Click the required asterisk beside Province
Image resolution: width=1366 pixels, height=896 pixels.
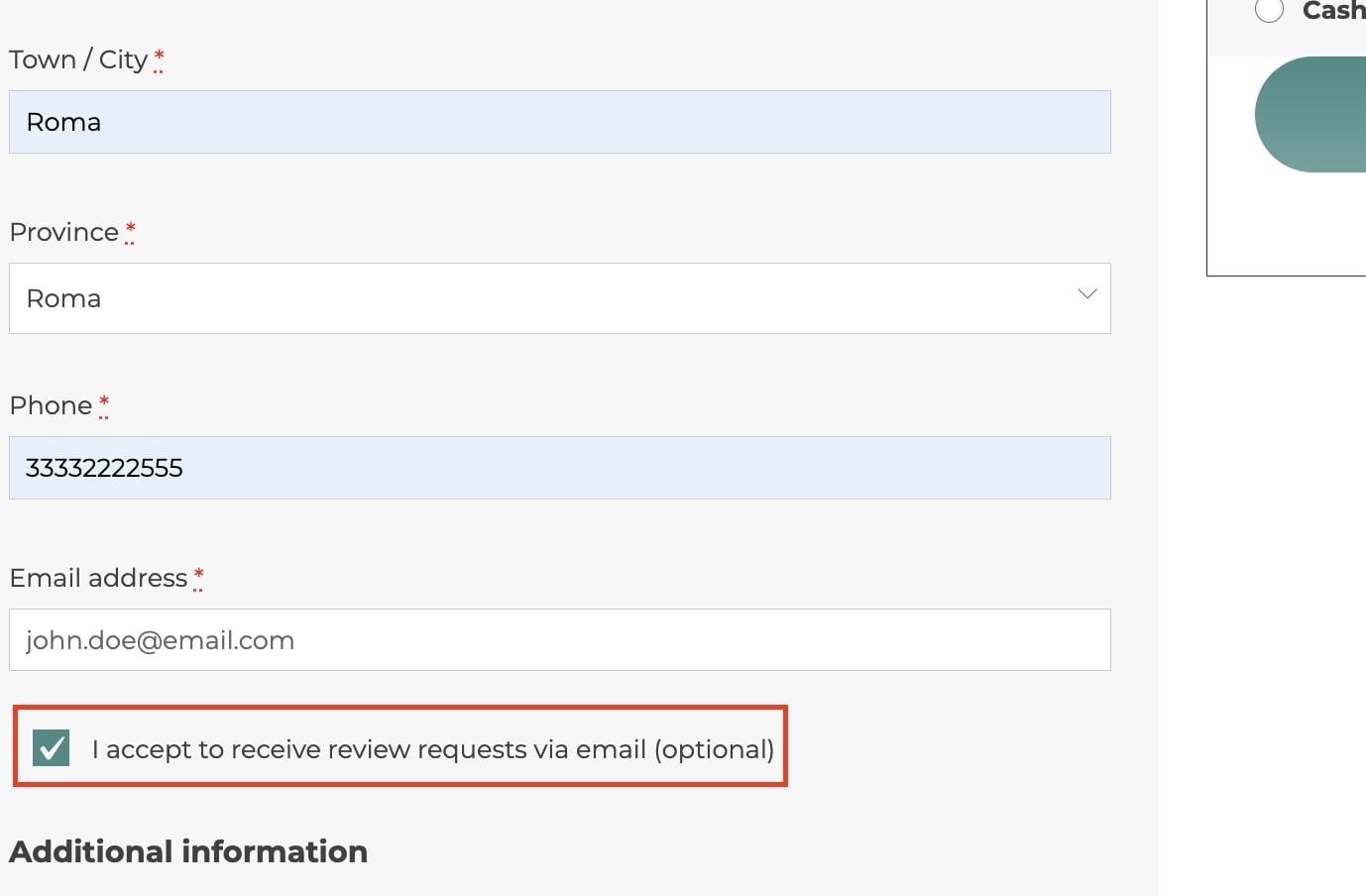point(130,231)
